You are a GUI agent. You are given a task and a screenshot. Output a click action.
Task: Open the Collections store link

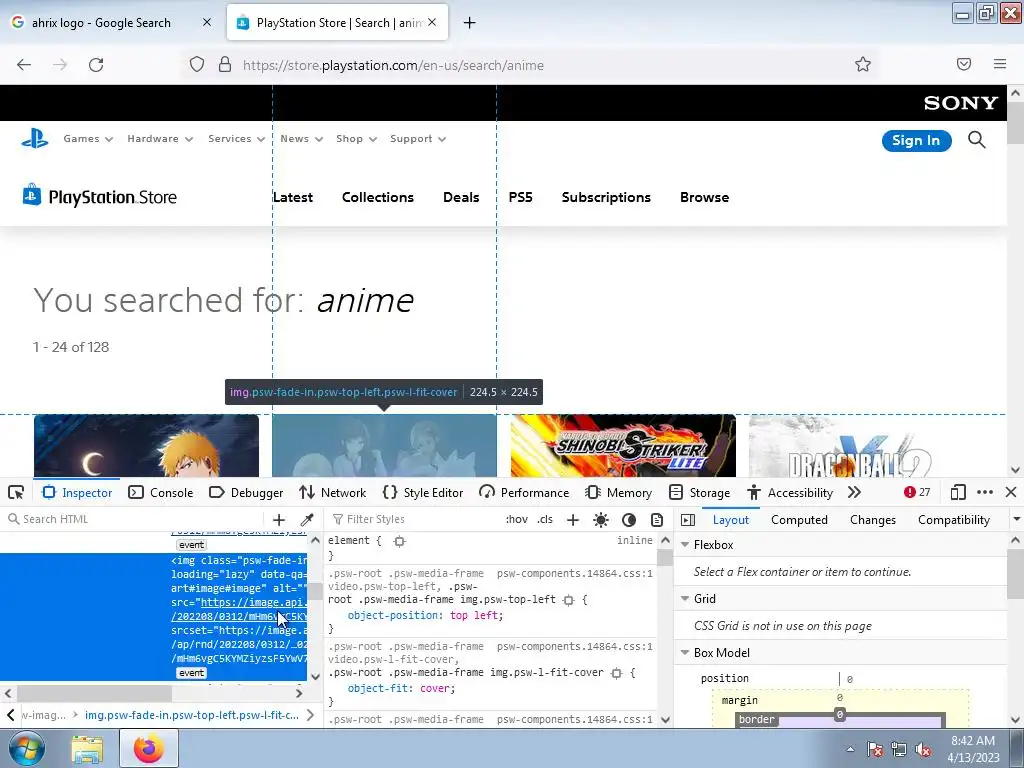(377, 197)
